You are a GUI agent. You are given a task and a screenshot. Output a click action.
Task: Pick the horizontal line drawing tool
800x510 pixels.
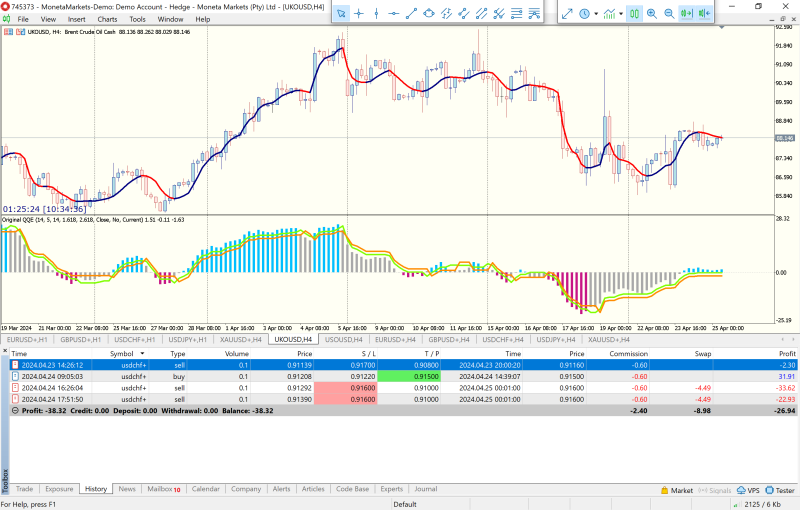tap(393, 13)
